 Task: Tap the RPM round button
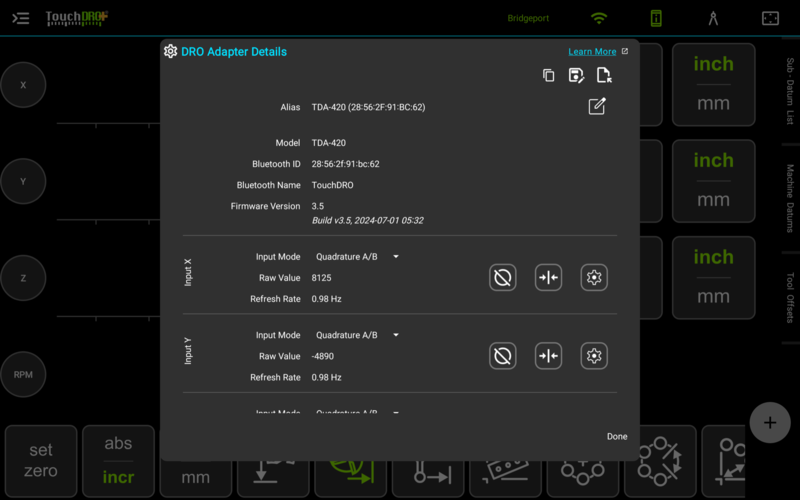tap(23, 374)
